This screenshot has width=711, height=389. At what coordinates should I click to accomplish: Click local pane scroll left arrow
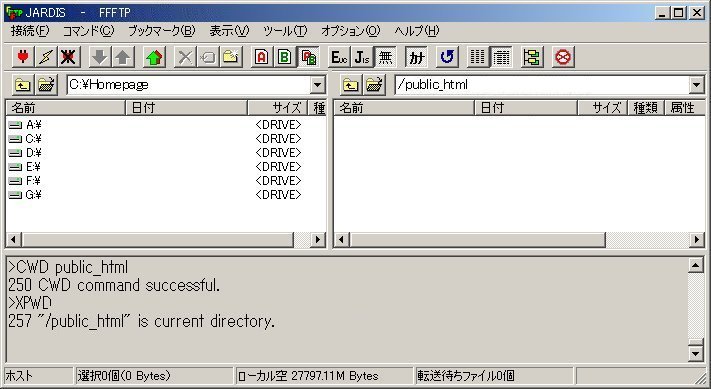tap(14, 239)
